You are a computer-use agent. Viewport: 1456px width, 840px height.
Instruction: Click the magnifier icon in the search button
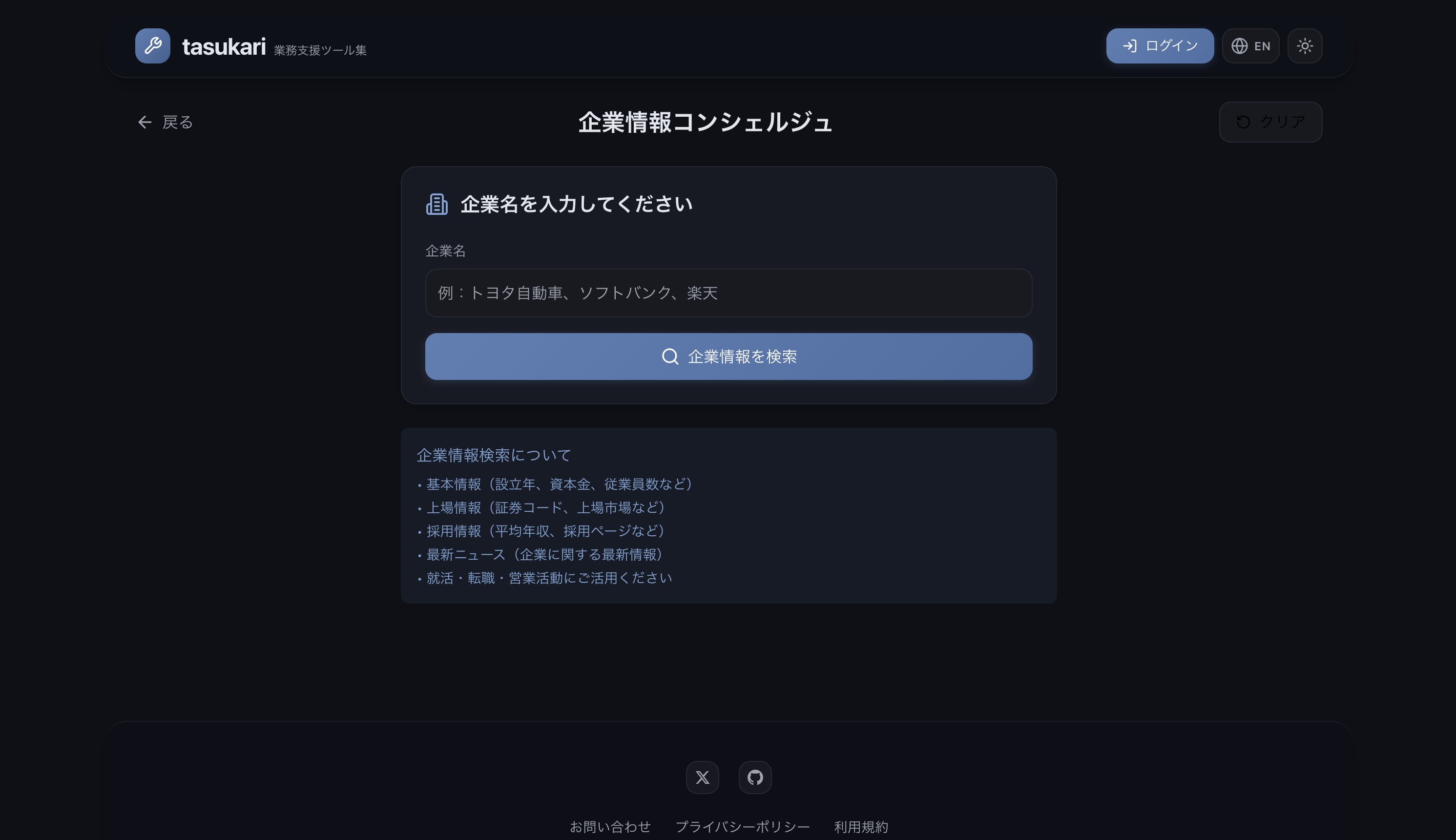pyautogui.click(x=669, y=357)
